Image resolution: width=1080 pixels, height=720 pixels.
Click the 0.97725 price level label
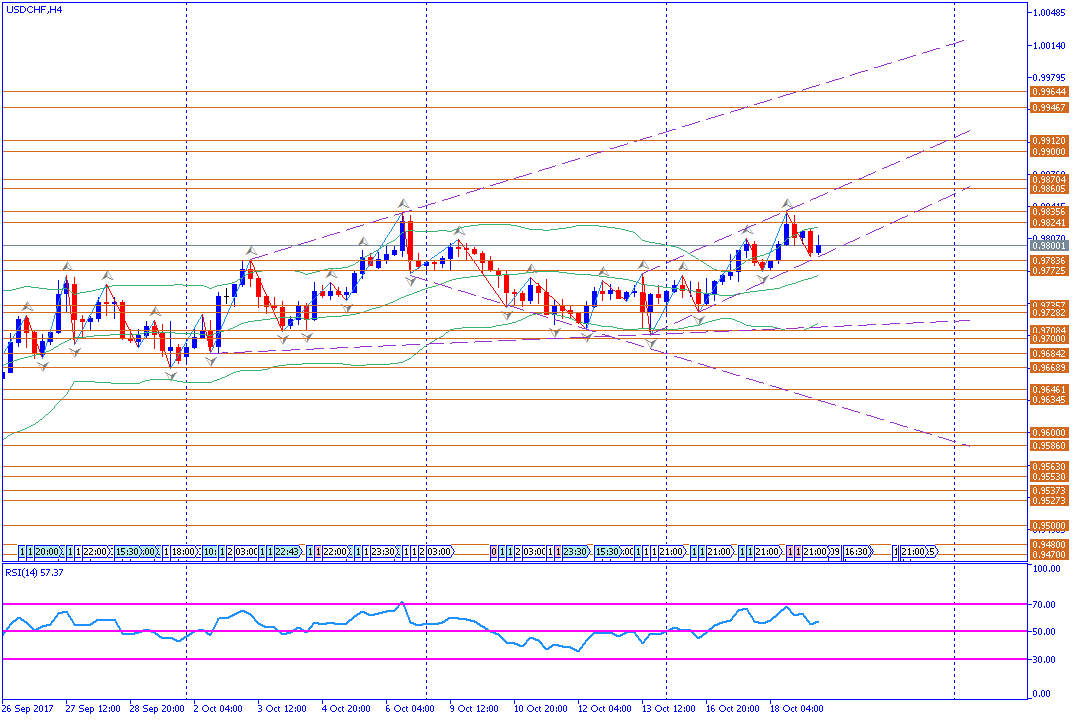click(1049, 271)
